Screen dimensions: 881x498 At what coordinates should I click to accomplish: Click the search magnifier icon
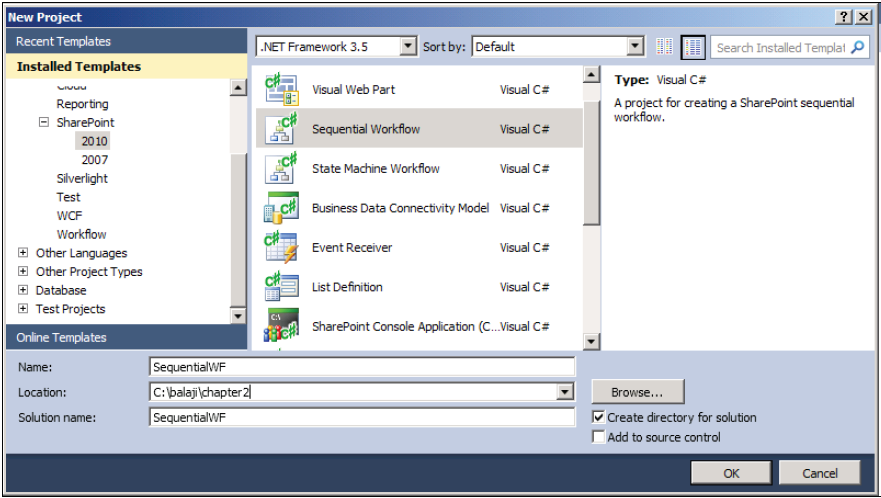click(857, 47)
